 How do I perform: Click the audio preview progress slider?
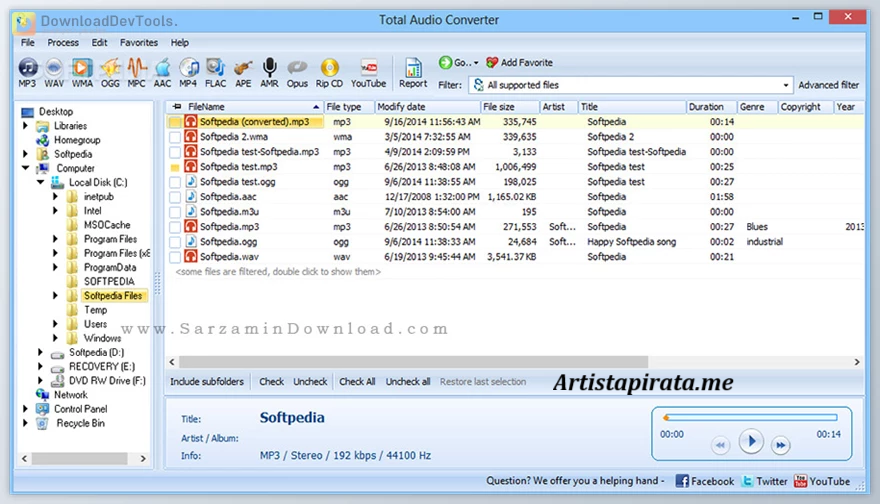(750, 418)
